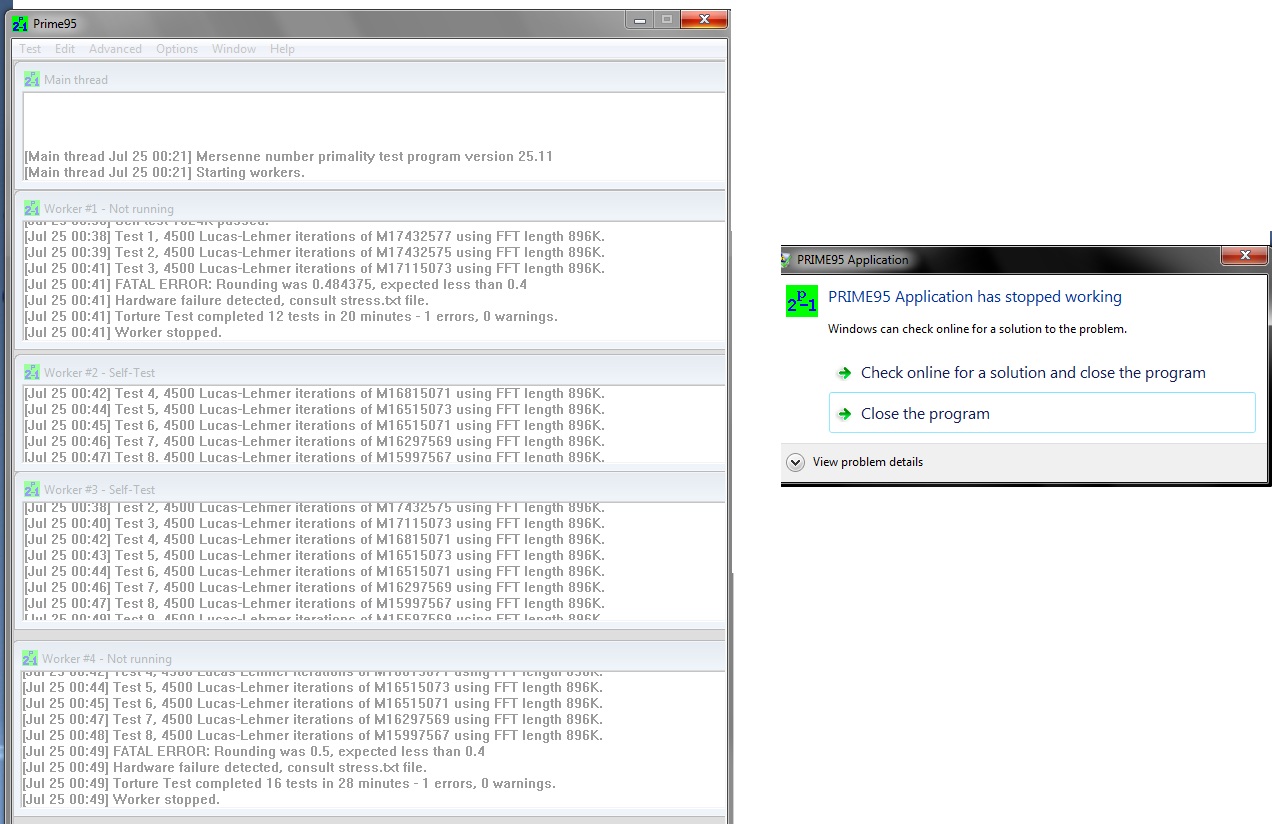Close the PRIME95 Application error dialog
The height and width of the screenshot is (824, 1272).
click(1246, 256)
